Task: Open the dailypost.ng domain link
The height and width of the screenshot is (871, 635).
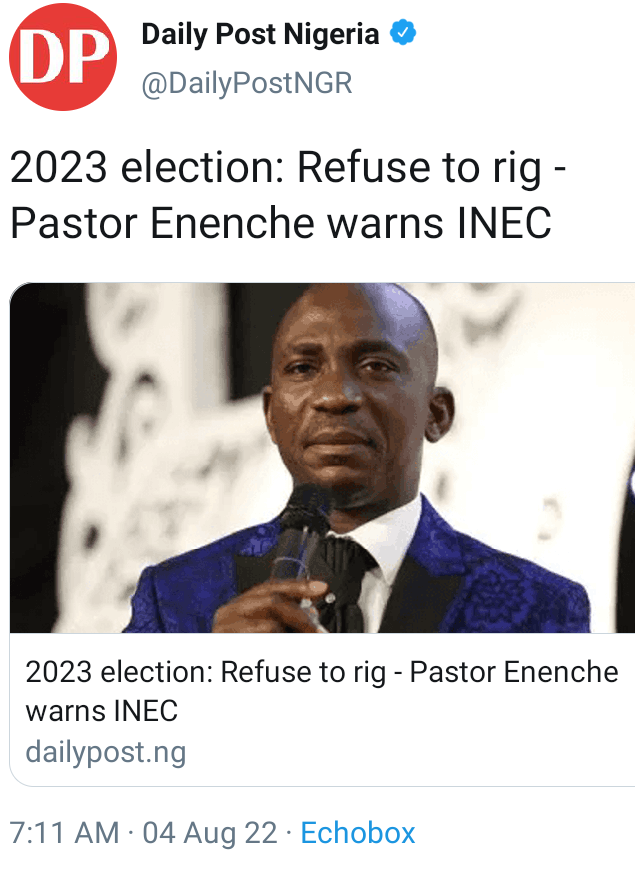Action: point(106,752)
